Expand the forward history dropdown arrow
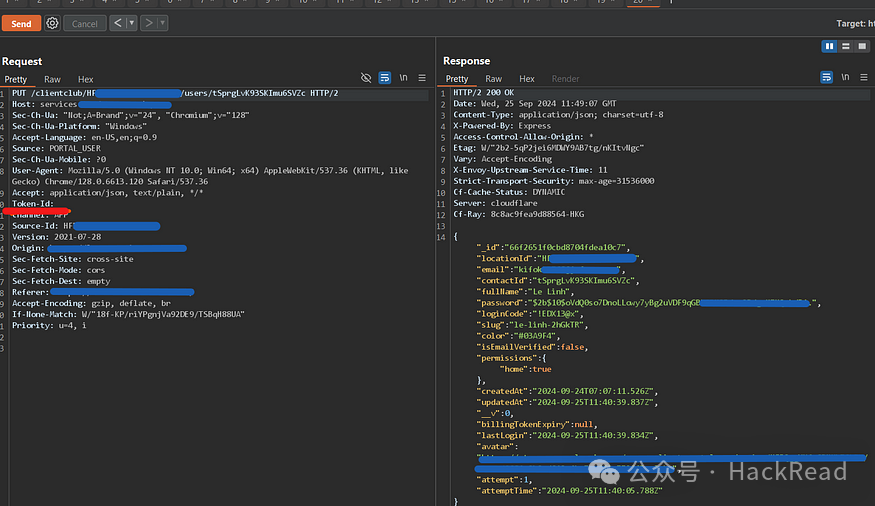The image size is (875, 506). (x=162, y=23)
